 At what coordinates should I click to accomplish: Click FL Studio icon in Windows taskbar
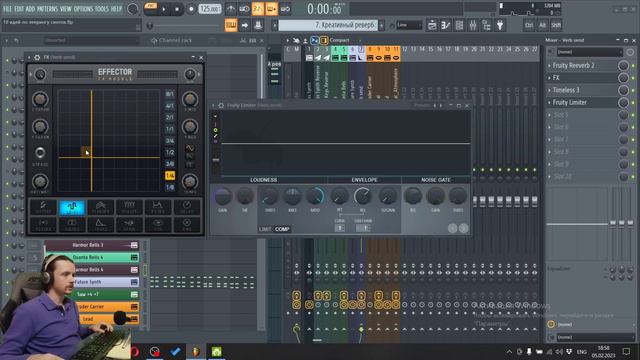click(x=196, y=351)
